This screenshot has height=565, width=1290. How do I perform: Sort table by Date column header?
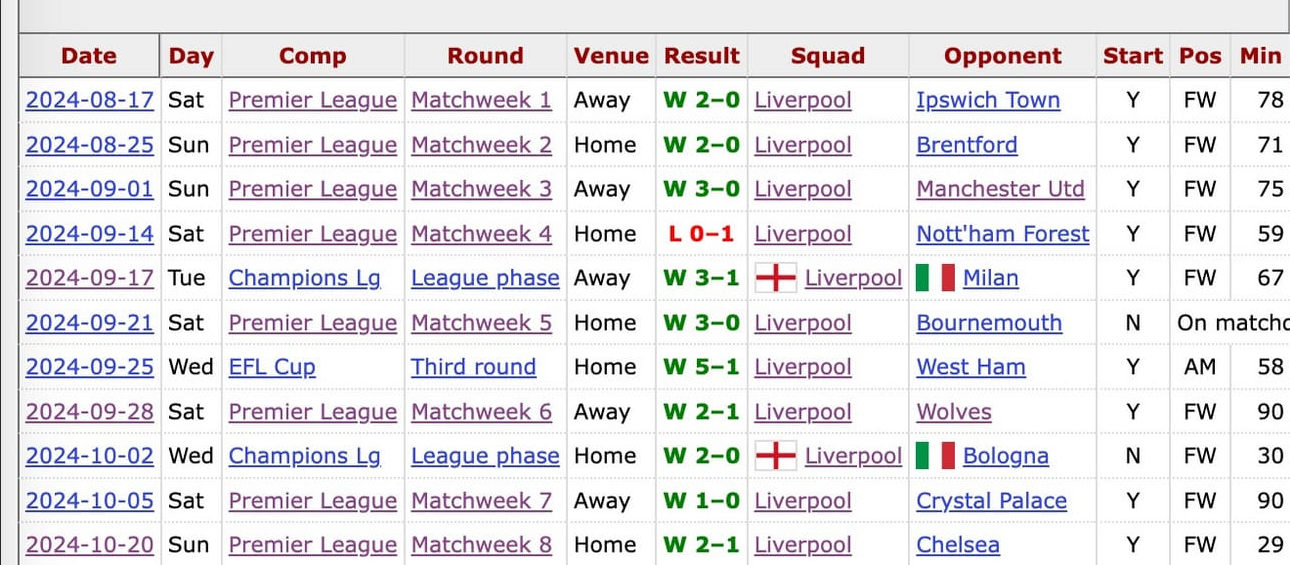(89, 56)
